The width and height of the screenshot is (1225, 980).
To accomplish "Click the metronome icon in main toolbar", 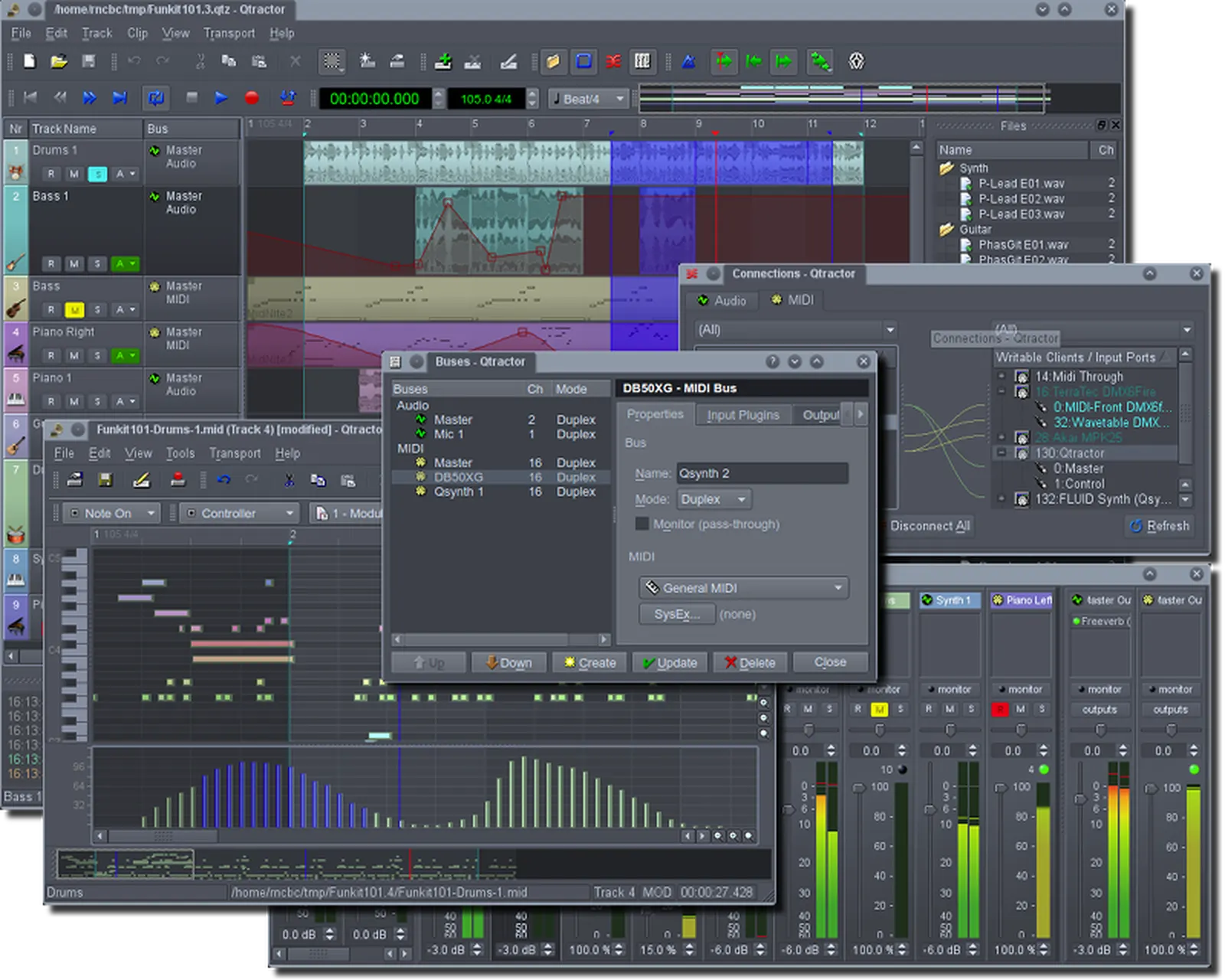I will point(688,61).
